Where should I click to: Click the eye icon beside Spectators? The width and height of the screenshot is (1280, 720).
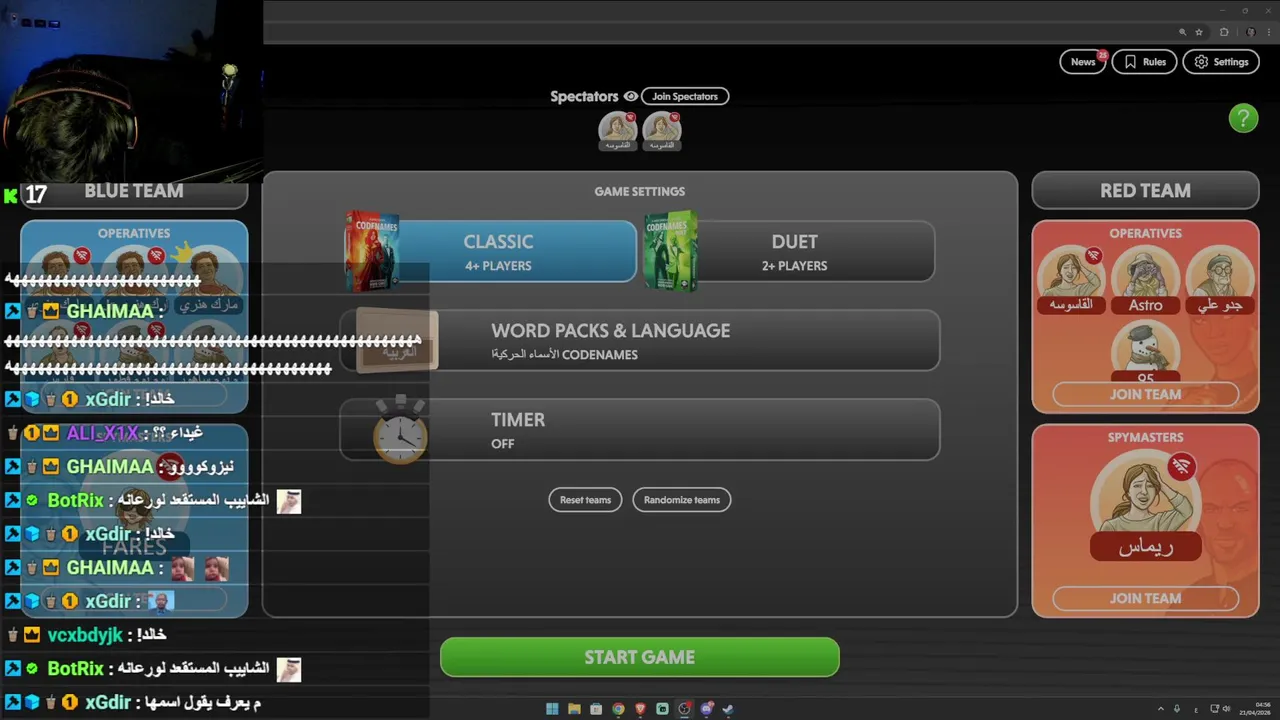pos(630,96)
